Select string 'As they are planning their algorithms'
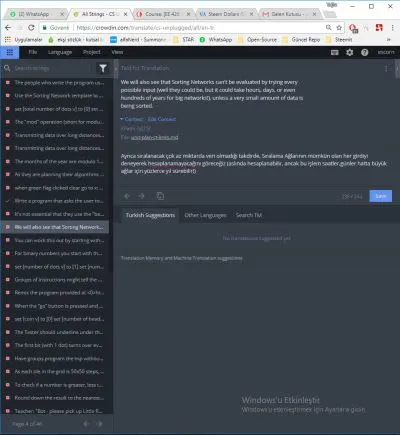400x435 pixels. [56, 175]
